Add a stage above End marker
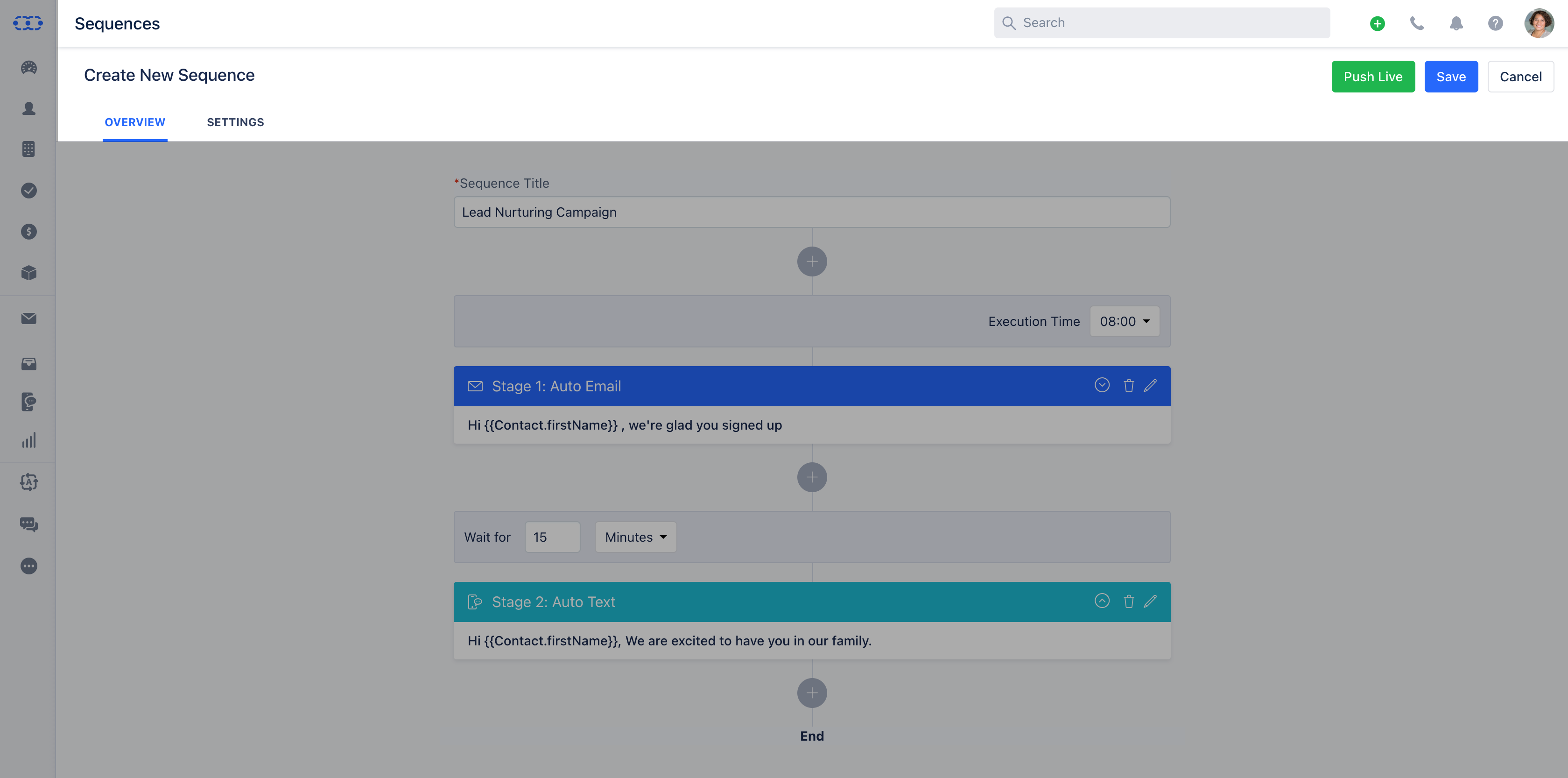1568x778 pixels. pos(812,693)
